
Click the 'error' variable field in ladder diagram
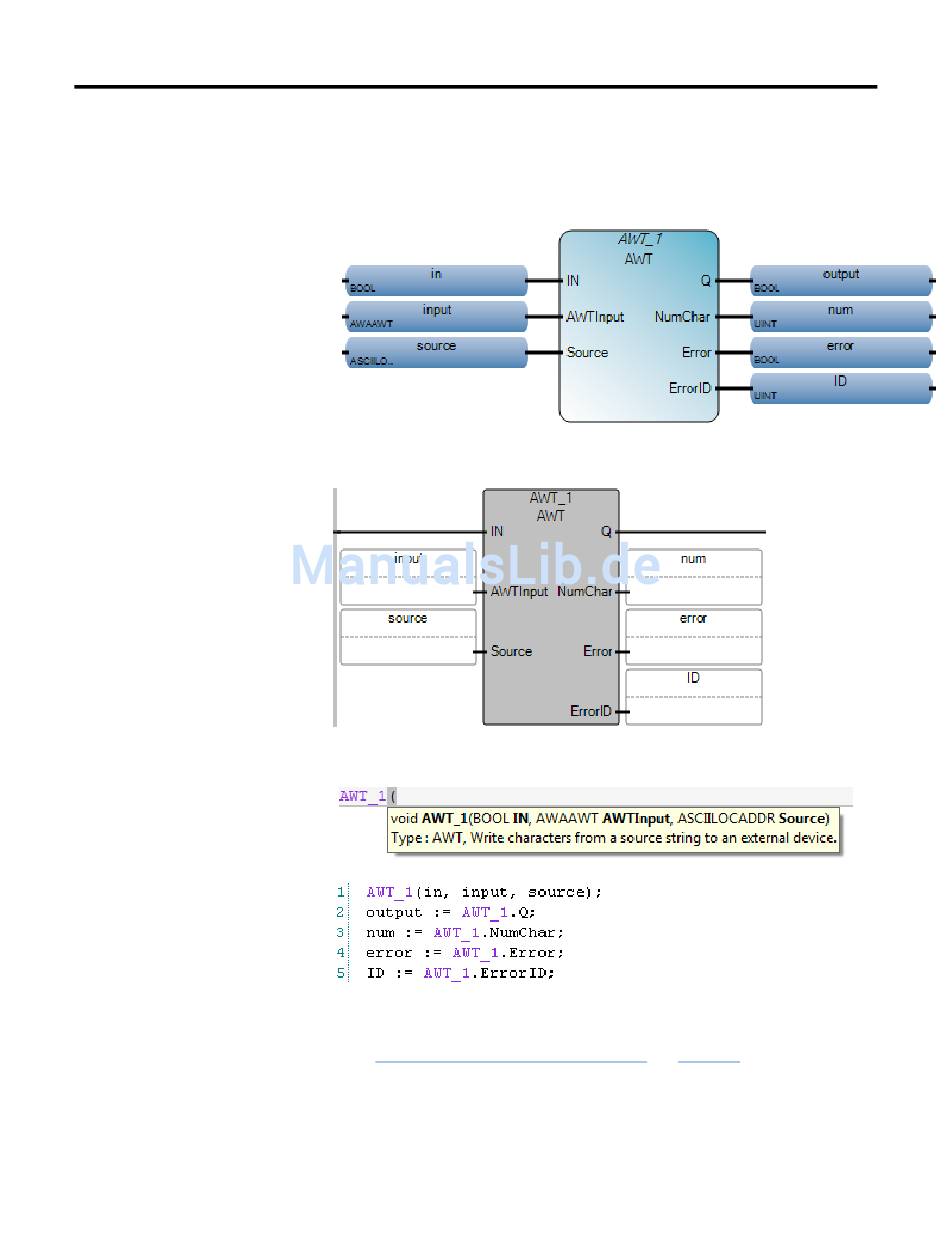click(694, 637)
